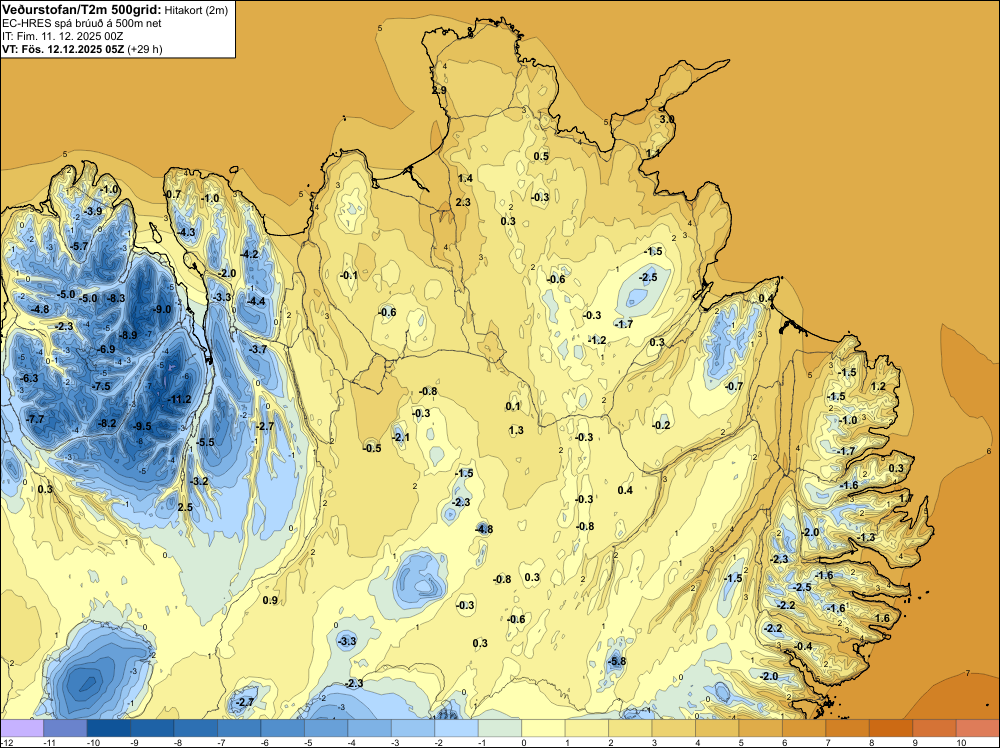Image resolution: width=1000 pixels, height=748 pixels.
Task: Click the temperature label 2.9 on the northern peninsula
Action: 439,91
